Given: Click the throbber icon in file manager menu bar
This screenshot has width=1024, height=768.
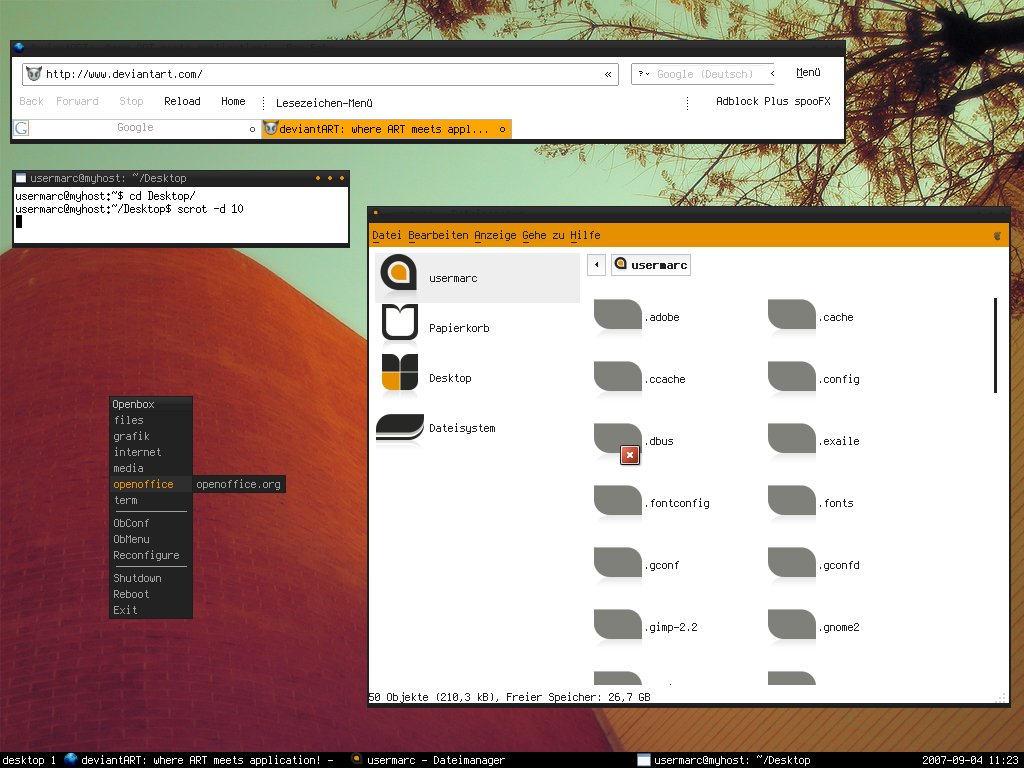Looking at the screenshot, I should click(997, 236).
